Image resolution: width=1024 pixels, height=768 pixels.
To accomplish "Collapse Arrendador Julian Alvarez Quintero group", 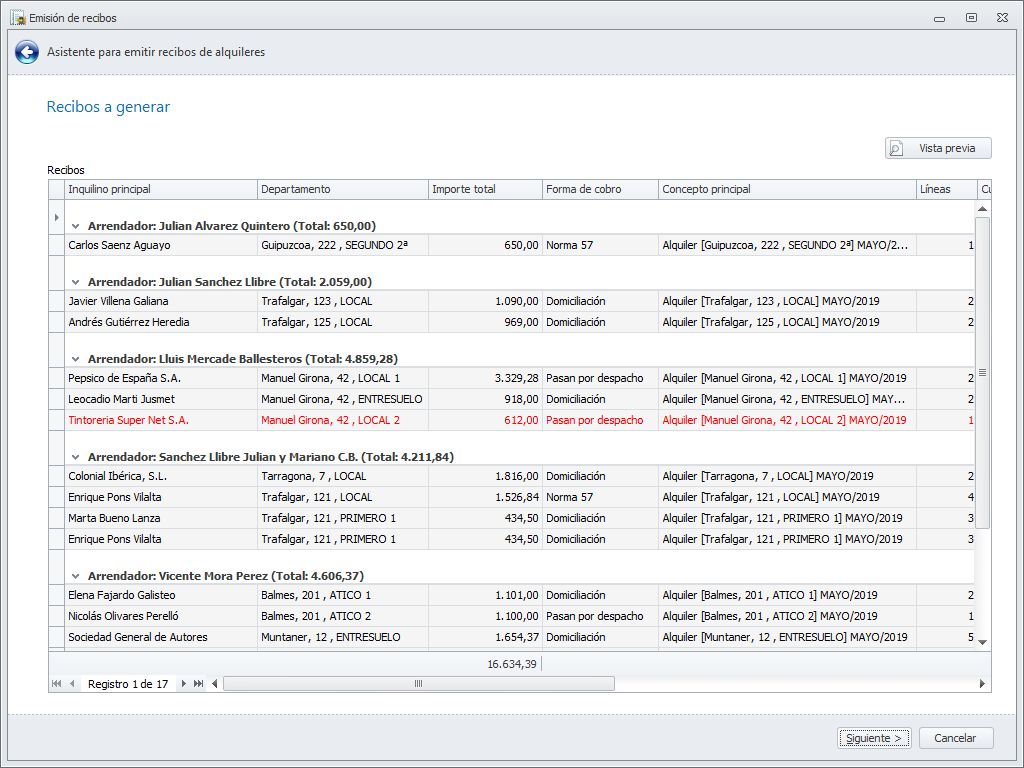I will tap(75, 226).
